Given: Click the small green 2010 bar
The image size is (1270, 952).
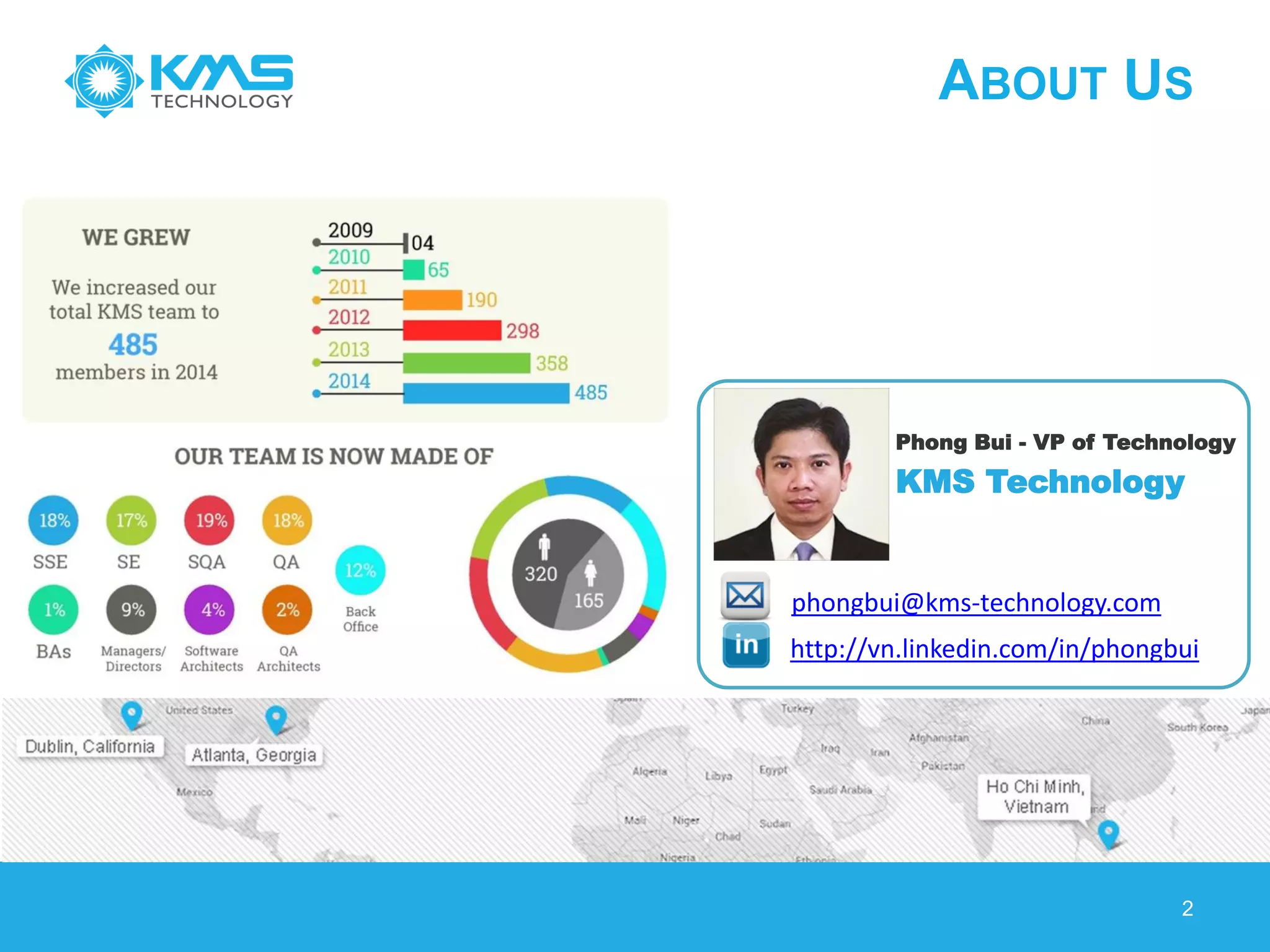Looking at the screenshot, I should [x=414, y=270].
